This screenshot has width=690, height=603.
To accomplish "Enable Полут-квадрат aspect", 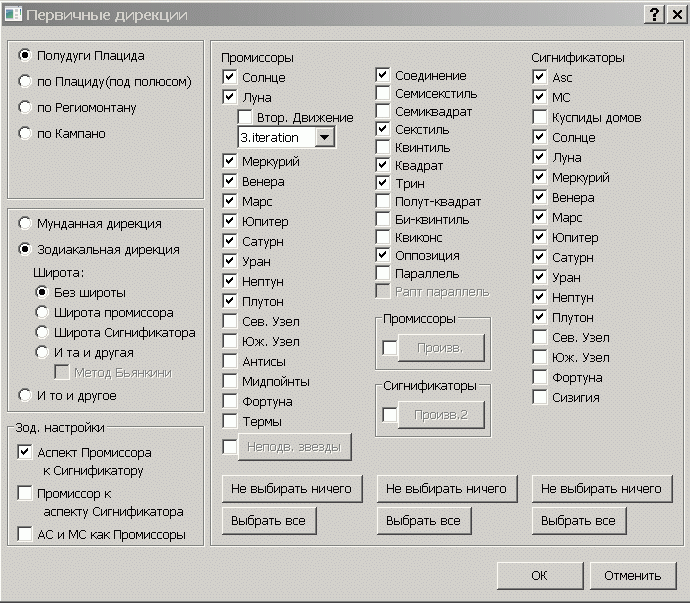I will point(383,201).
